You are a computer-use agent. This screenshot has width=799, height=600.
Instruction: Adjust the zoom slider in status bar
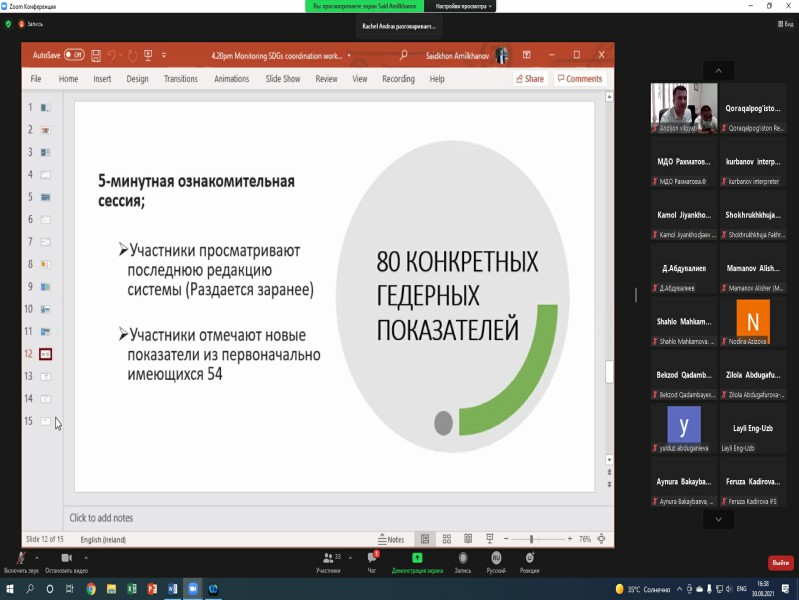pos(531,539)
